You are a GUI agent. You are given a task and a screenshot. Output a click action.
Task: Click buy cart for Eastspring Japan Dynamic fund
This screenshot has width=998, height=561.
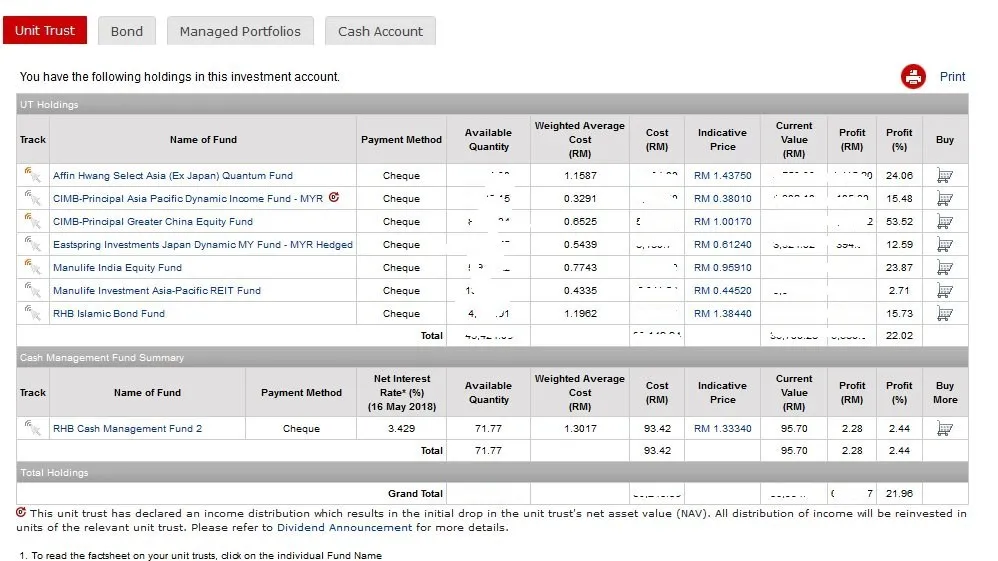(945, 244)
